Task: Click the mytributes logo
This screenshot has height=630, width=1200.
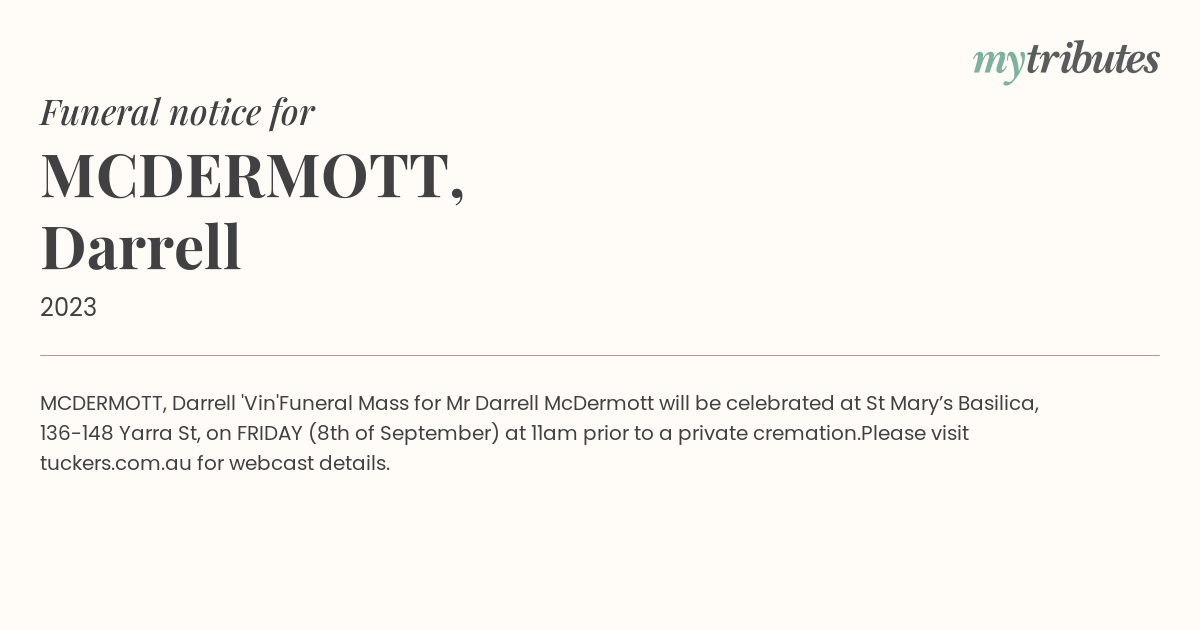Action: click(x=1066, y=61)
